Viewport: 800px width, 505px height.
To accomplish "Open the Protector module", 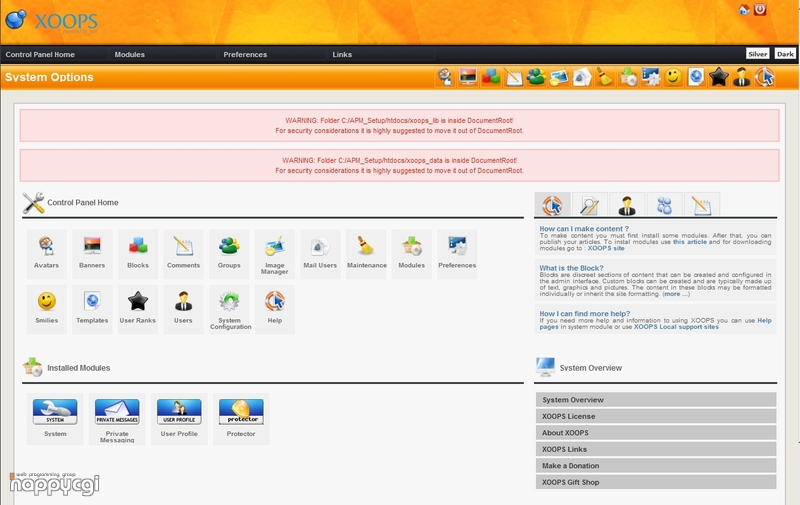I will click(241, 419).
